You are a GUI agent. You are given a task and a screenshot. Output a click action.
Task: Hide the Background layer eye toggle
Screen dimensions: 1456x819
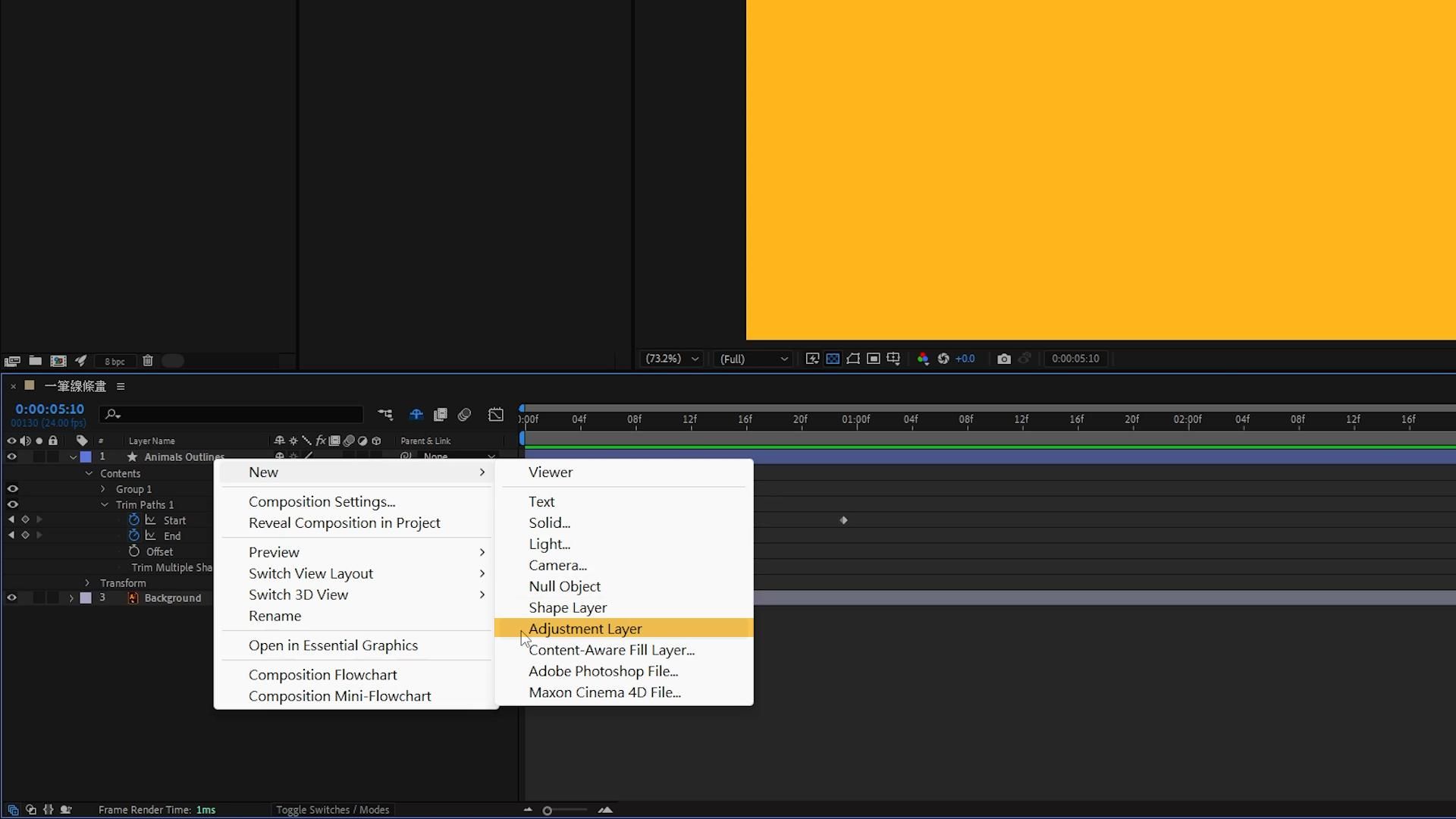(11, 598)
